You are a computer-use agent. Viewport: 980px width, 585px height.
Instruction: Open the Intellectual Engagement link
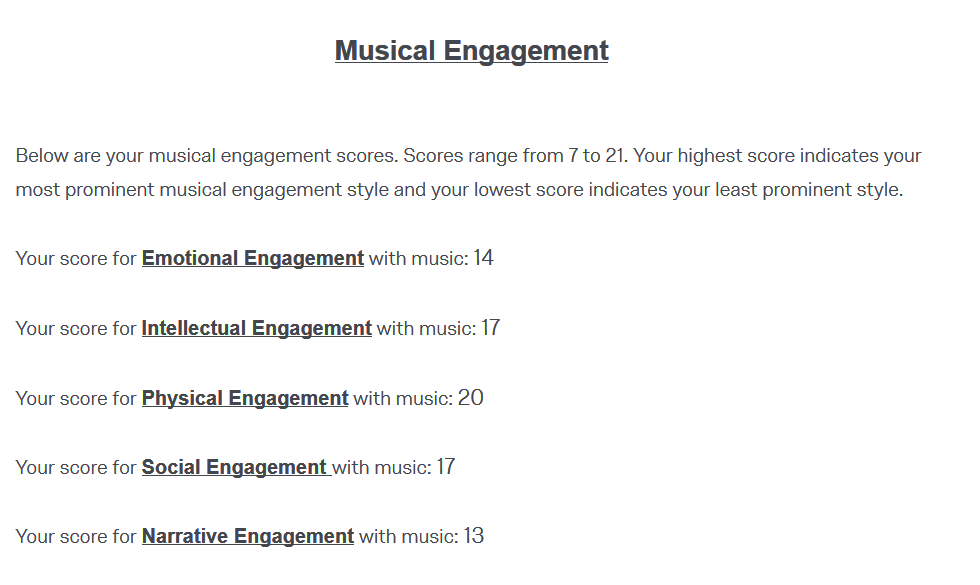[x=256, y=328]
